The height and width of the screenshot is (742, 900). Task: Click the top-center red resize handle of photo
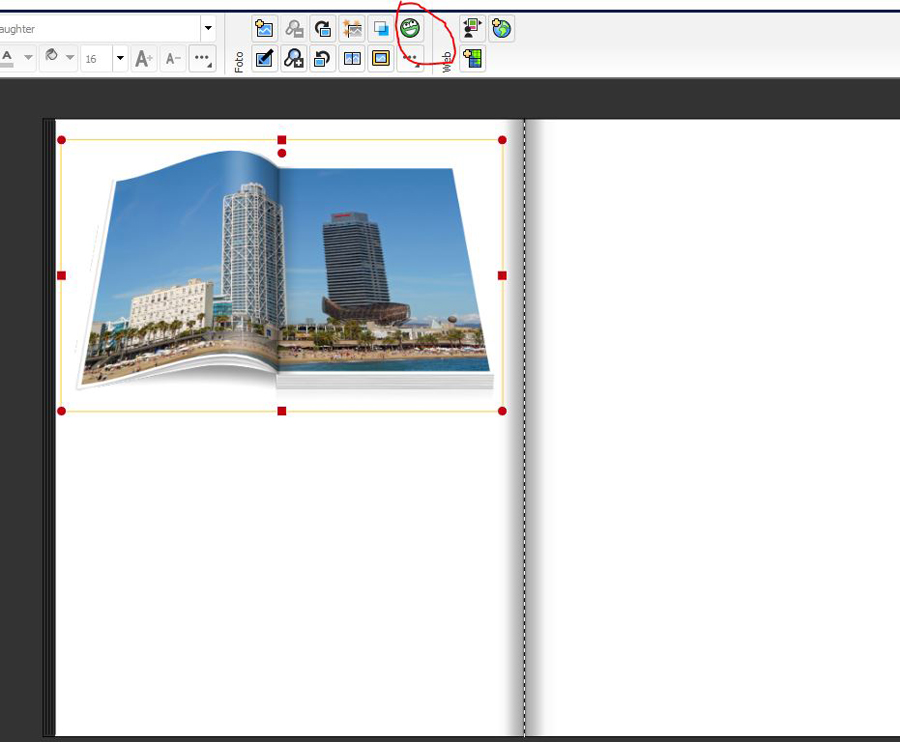(x=282, y=140)
